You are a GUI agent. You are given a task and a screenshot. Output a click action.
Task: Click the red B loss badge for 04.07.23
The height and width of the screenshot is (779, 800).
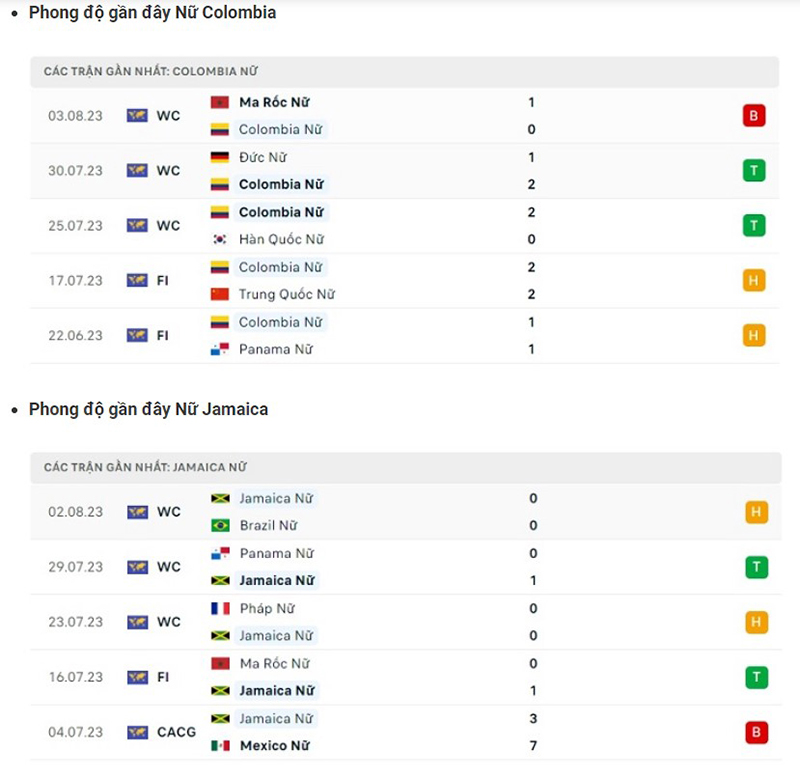pos(756,732)
